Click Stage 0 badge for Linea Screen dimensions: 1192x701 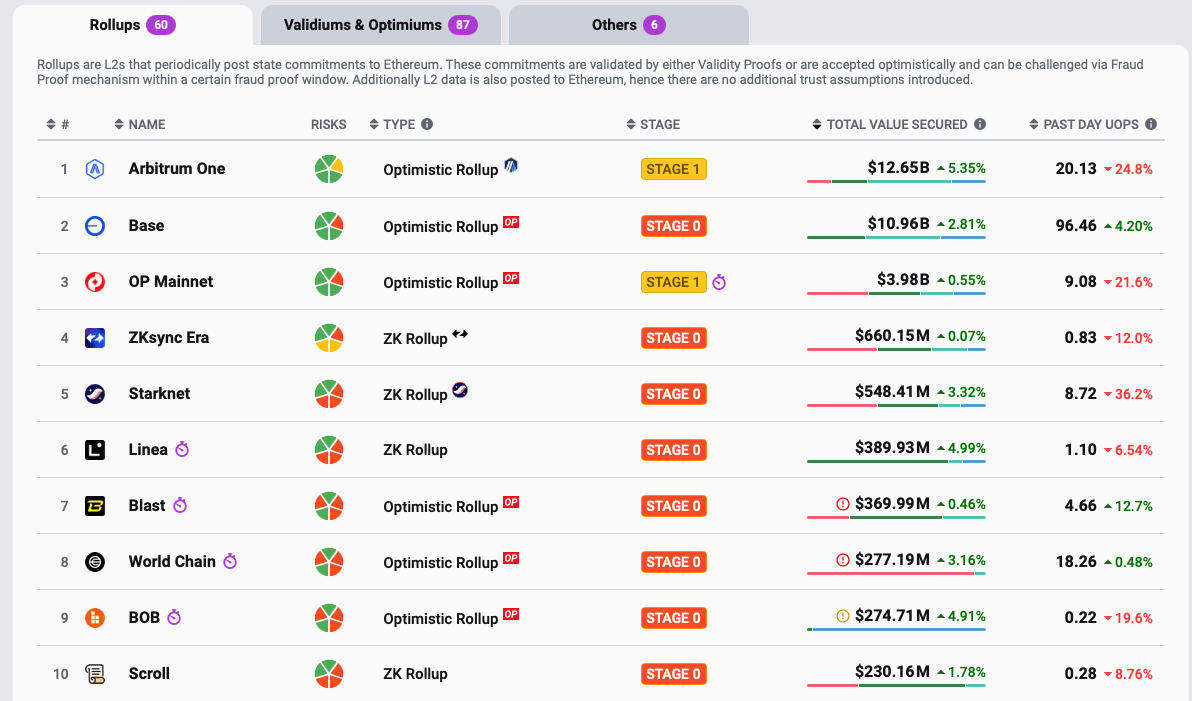pos(674,450)
